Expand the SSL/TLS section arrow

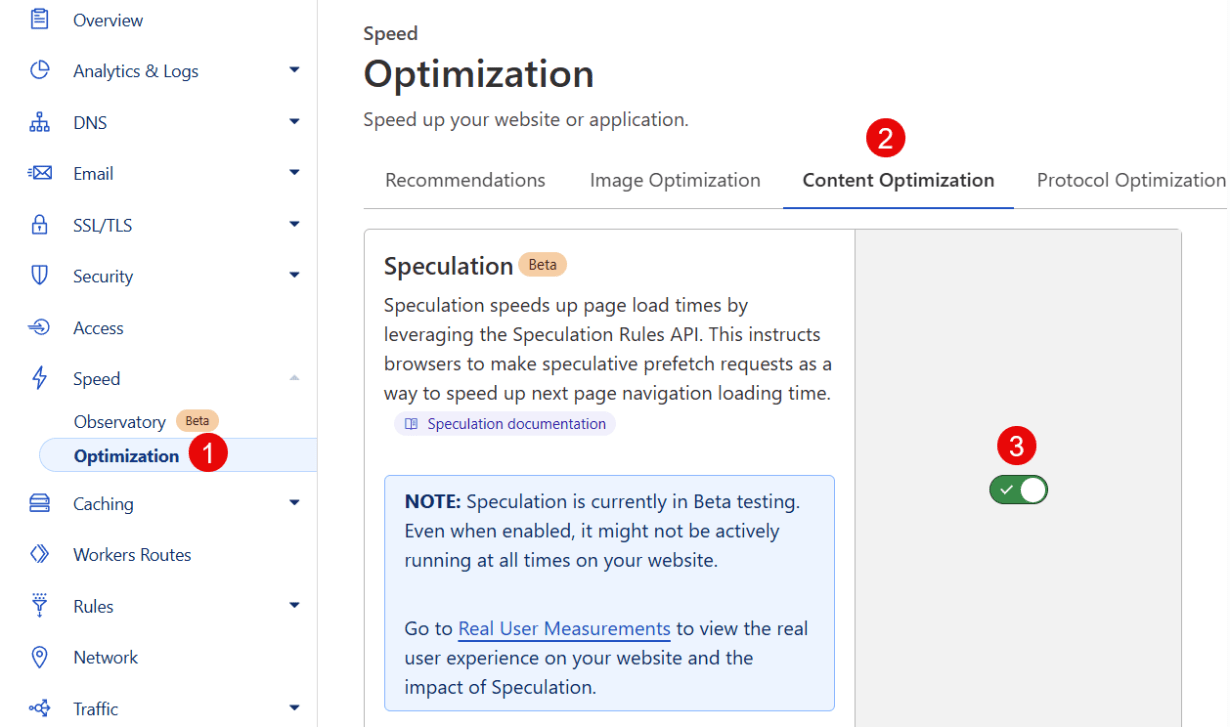[294, 223]
